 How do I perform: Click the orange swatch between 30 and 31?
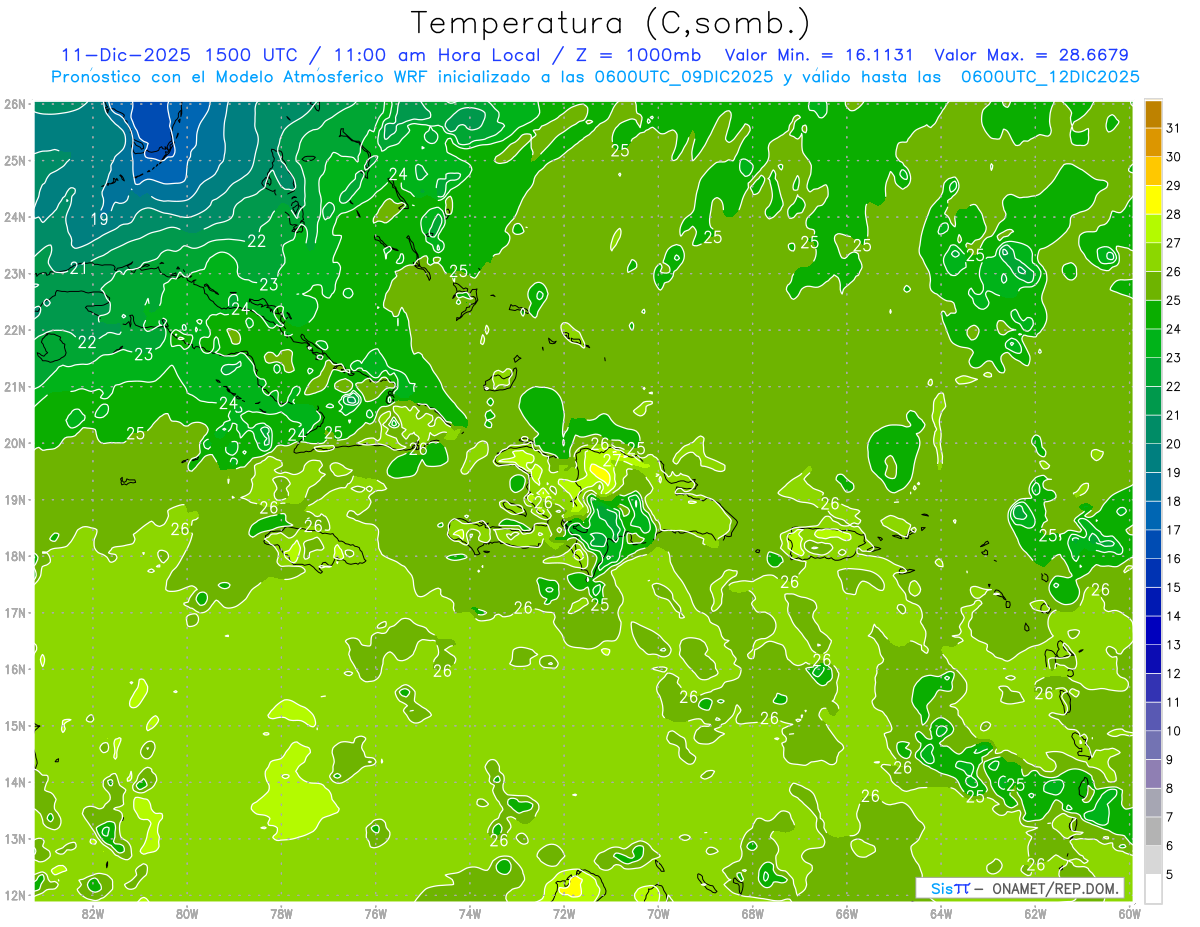1153,143
